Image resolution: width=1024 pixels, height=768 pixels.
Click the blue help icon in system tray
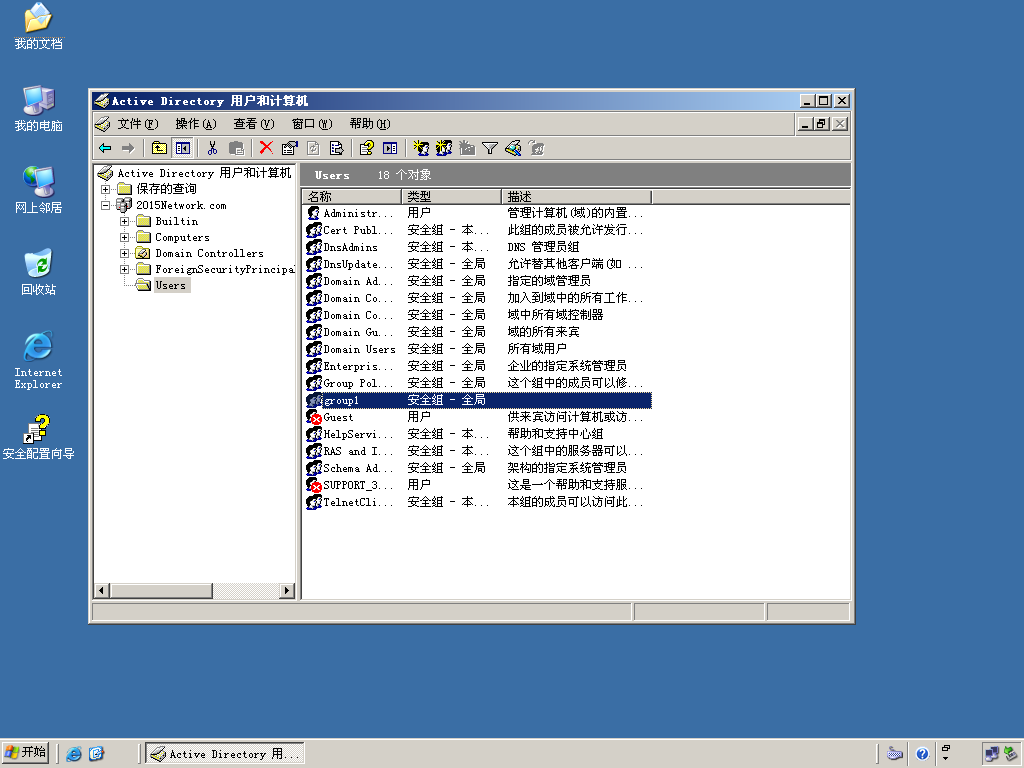pos(922,754)
